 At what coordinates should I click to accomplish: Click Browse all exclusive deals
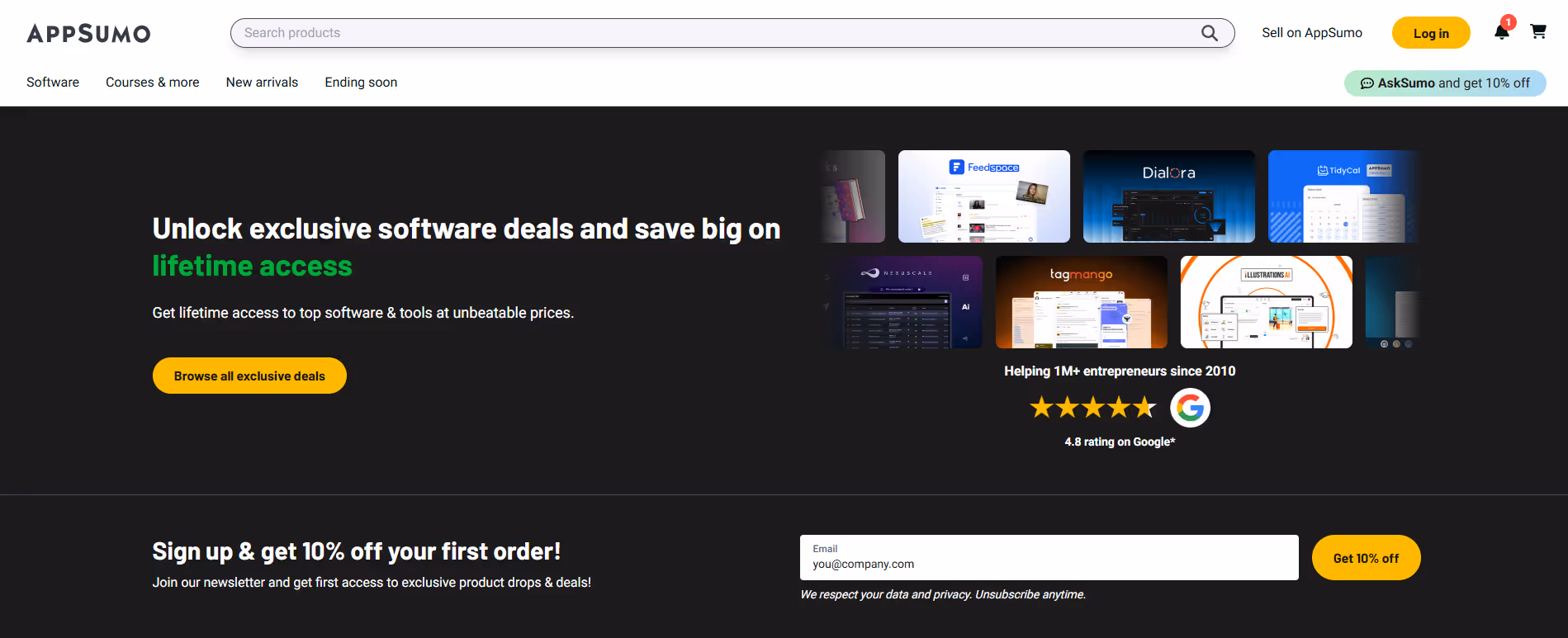[249, 376]
